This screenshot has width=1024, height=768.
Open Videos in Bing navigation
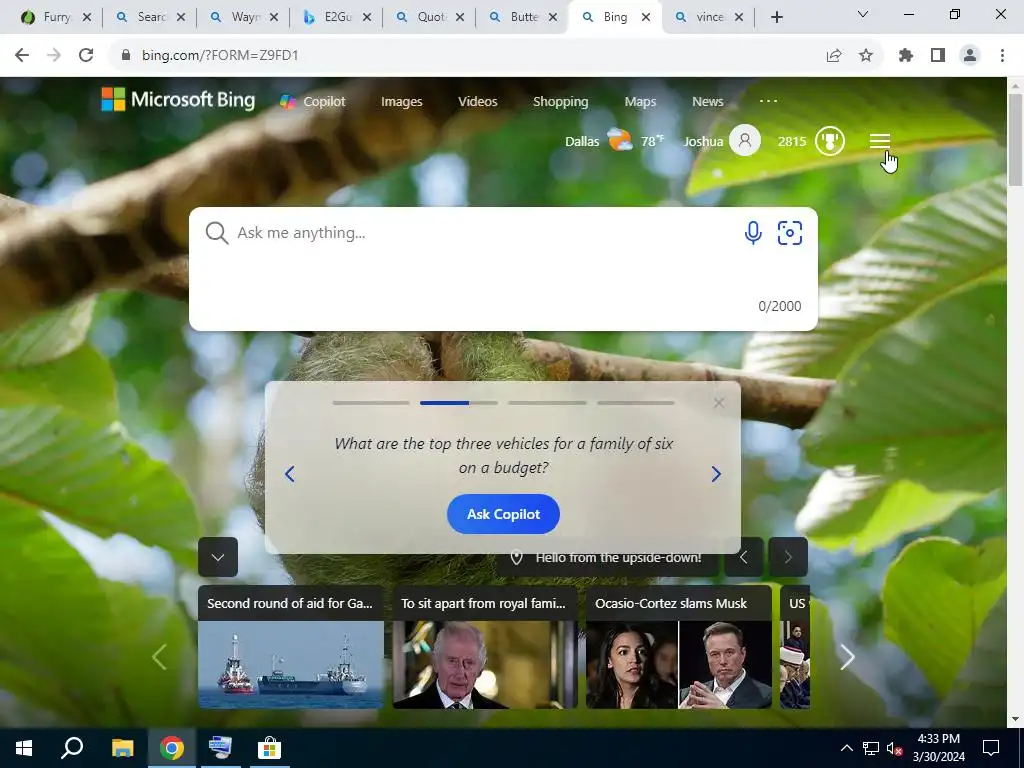[477, 101]
